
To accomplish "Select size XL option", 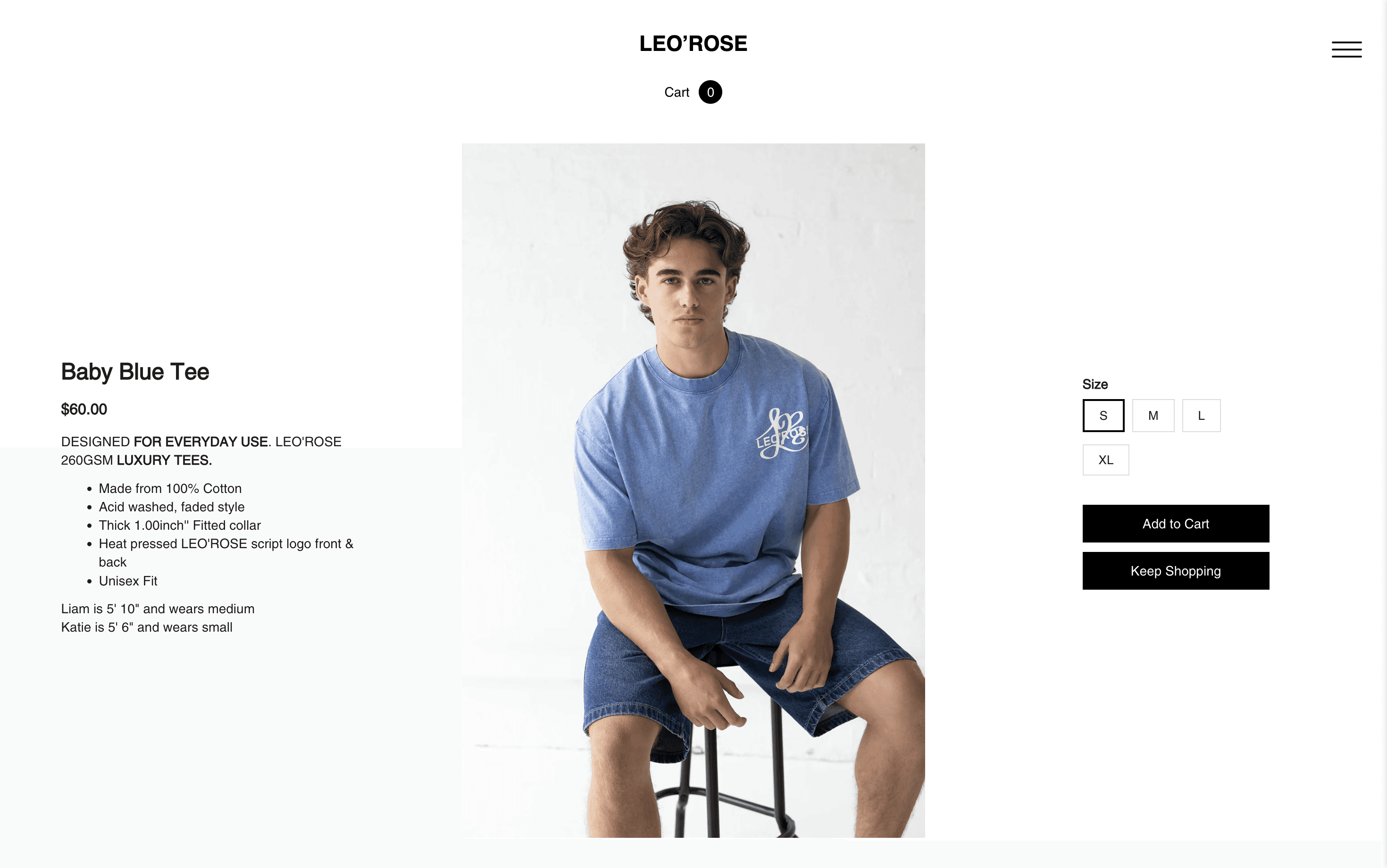I will click(1105, 460).
